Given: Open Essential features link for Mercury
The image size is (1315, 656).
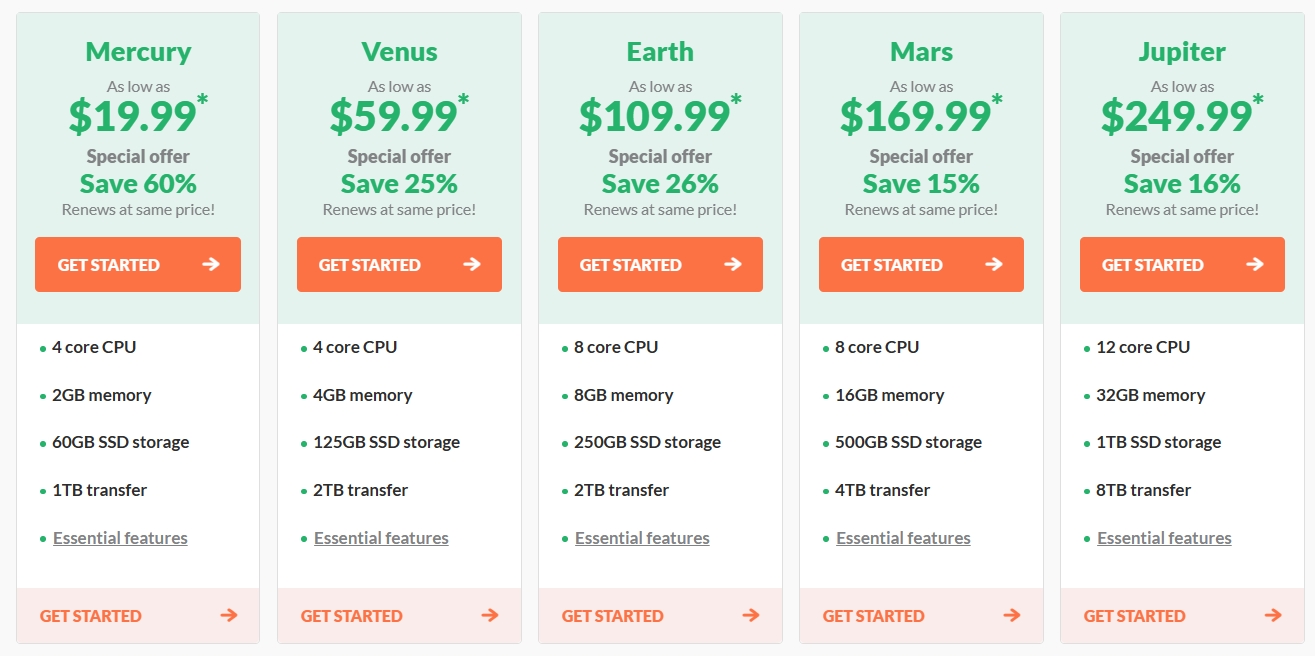Looking at the screenshot, I should pos(120,538).
